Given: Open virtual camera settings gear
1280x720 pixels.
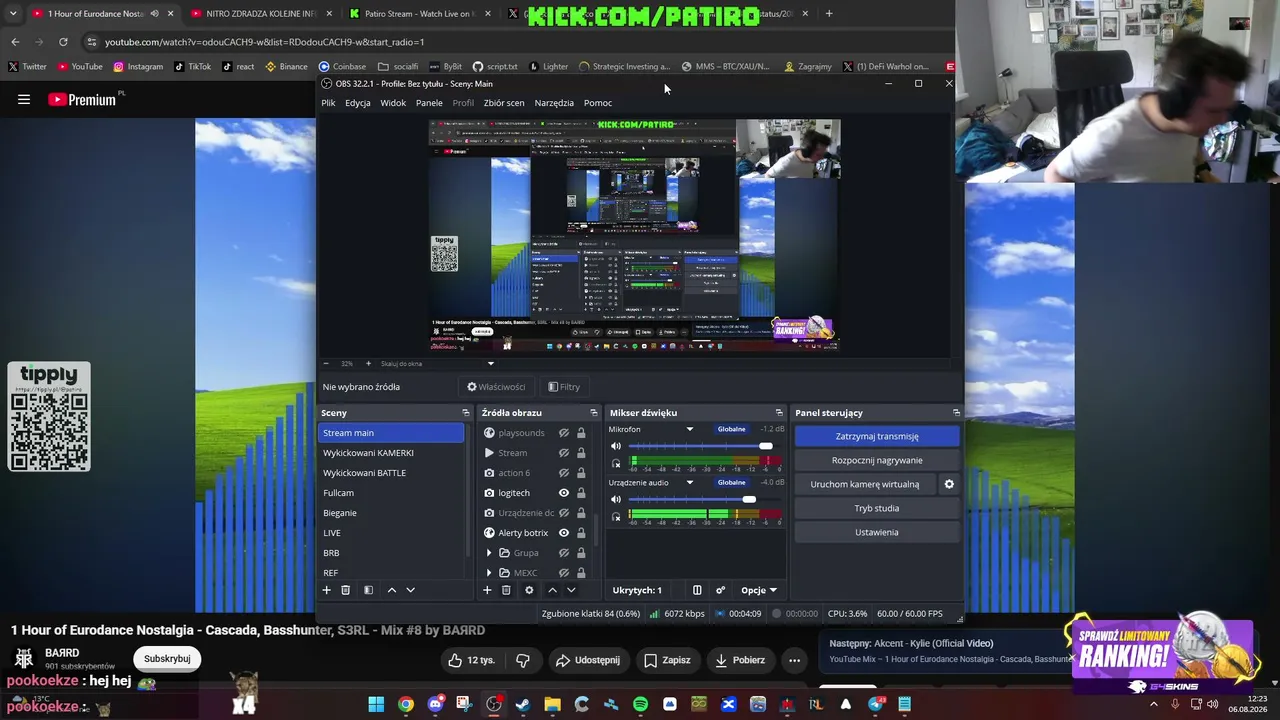Looking at the screenshot, I should click(x=949, y=484).
